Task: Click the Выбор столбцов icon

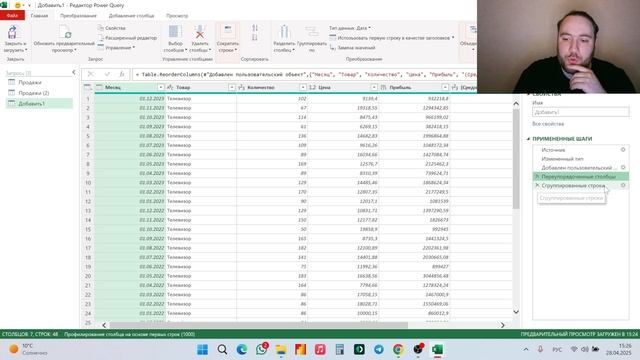Action: (x=175, y=32)
